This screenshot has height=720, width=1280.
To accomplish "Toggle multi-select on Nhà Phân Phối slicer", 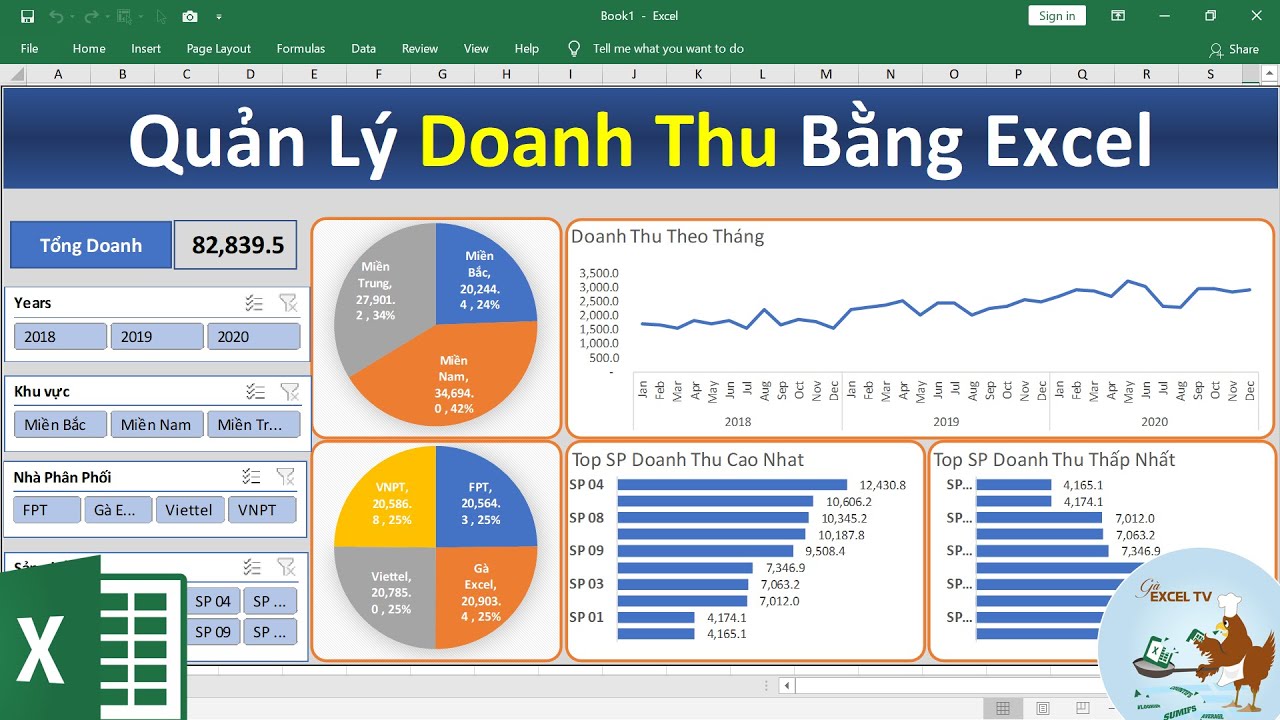I will point(252,477).
